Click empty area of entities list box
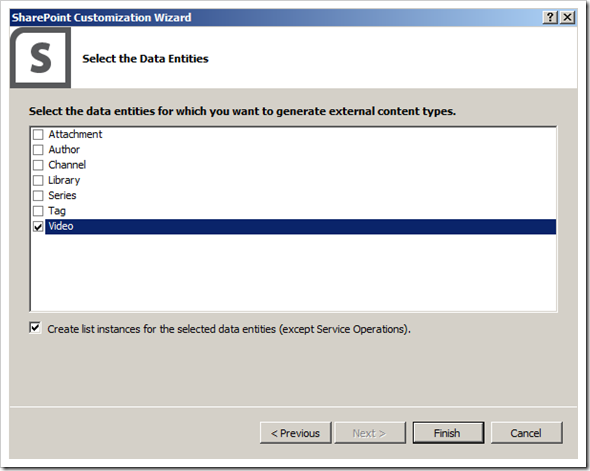 [x=293, y=273]
